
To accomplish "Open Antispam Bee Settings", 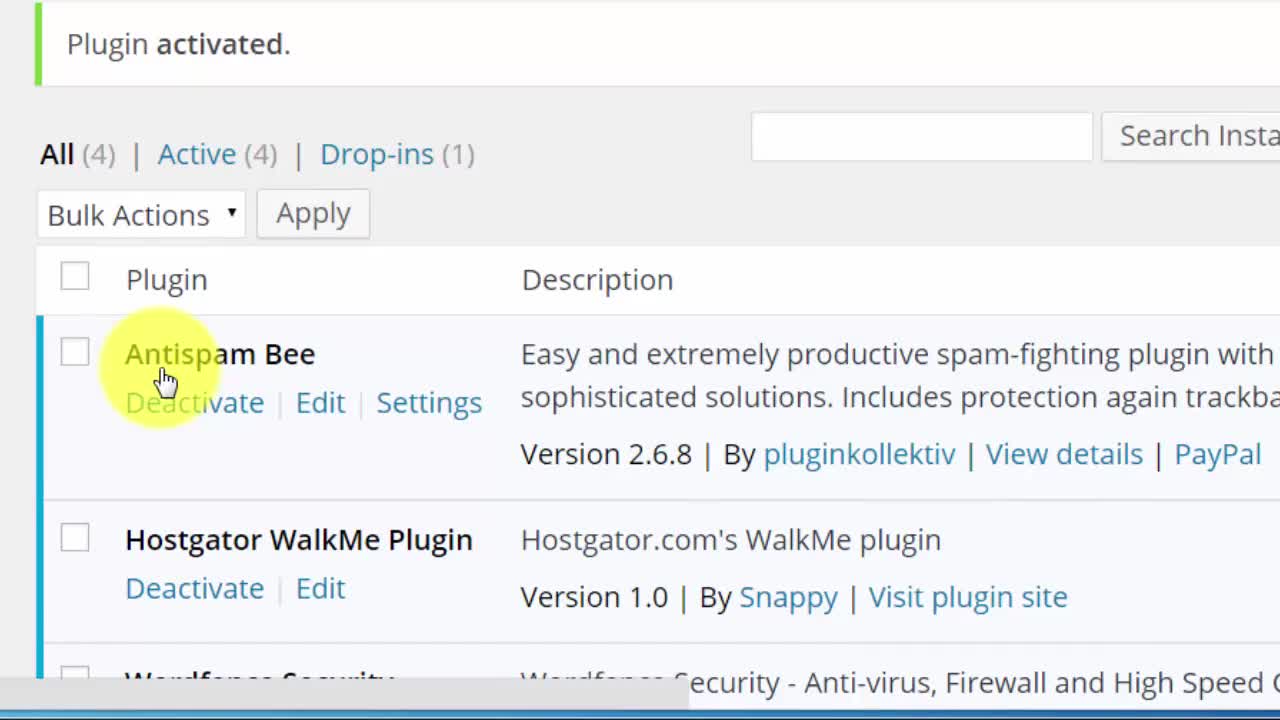I will pos(429,402).
